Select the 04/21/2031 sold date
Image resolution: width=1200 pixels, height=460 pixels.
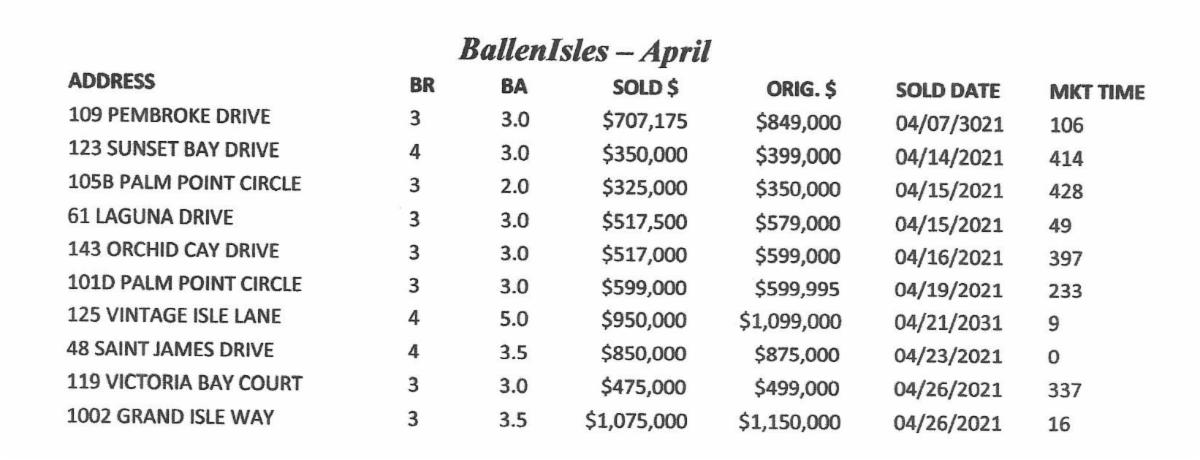948,323
